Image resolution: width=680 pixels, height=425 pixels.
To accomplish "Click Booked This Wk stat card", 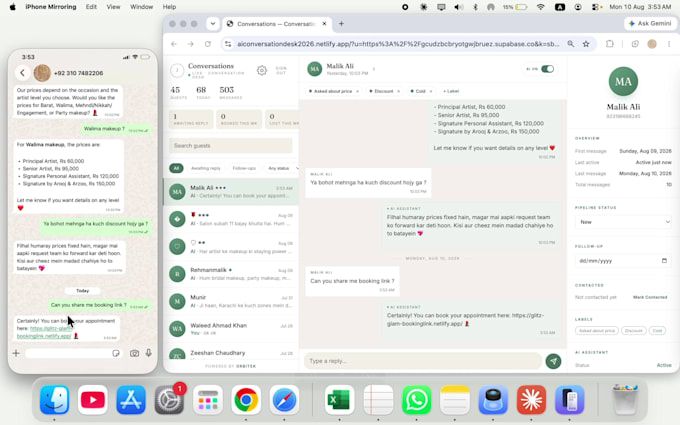I will (239, 119).
